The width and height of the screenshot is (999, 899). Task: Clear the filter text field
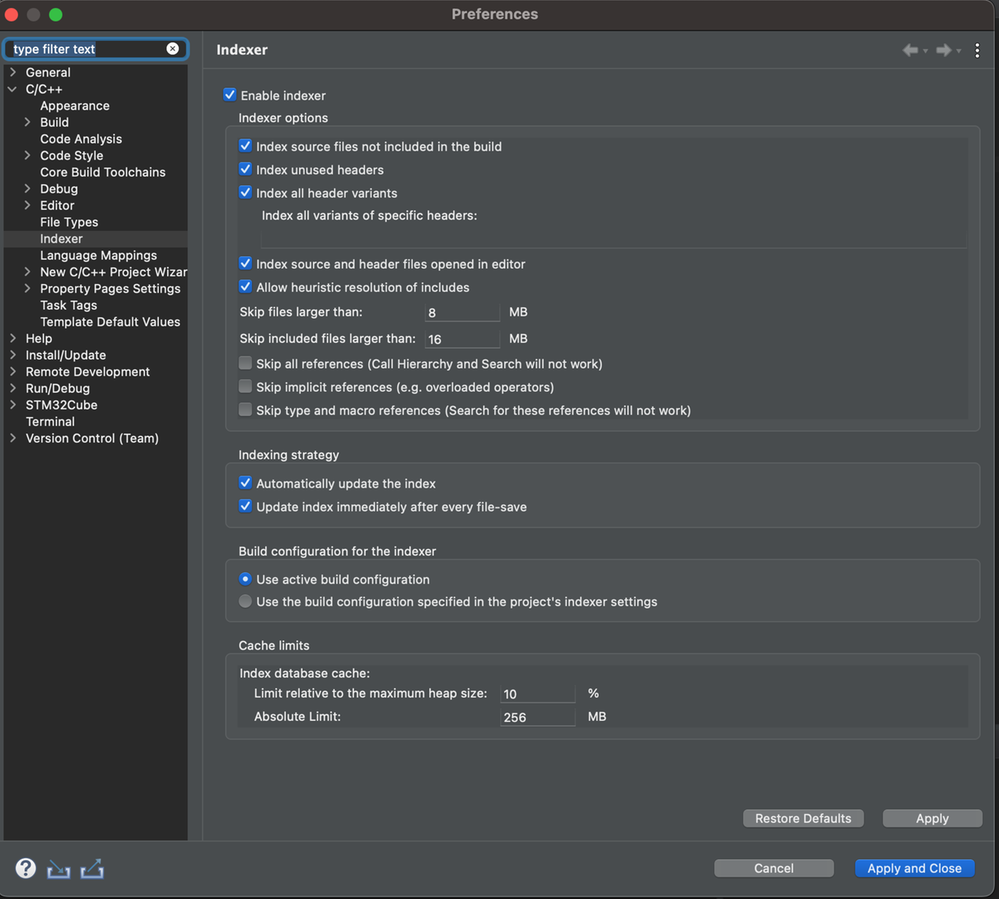click(172, 49)
